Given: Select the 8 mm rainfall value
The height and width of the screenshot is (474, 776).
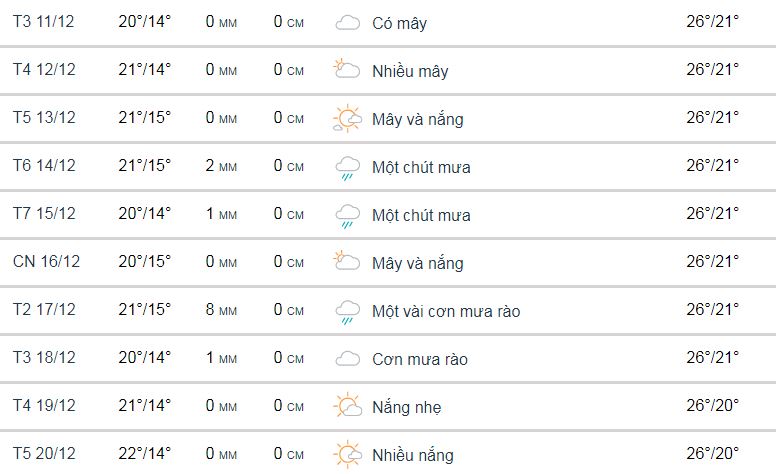Looking at the screenshot, I should 221,310.
